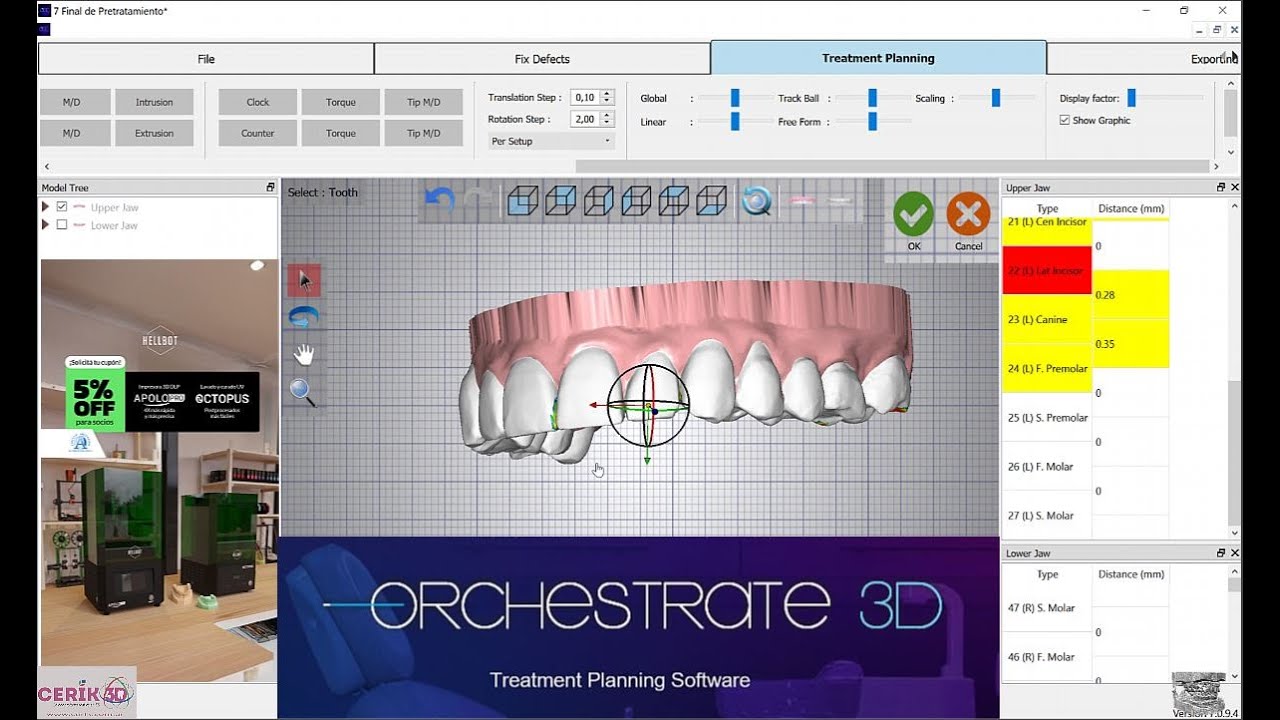1280x720 pixels.
Task: Increase Rotation Step with the up arrow
Action: pos(606,115)
